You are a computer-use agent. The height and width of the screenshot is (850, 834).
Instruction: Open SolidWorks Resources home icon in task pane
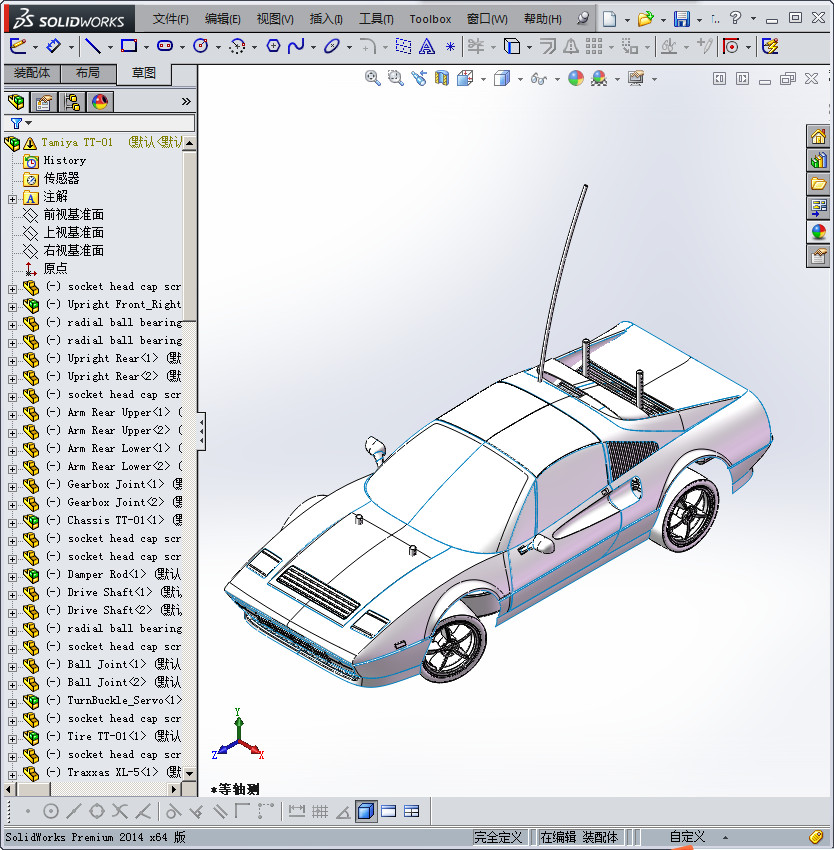coord(818,137)
